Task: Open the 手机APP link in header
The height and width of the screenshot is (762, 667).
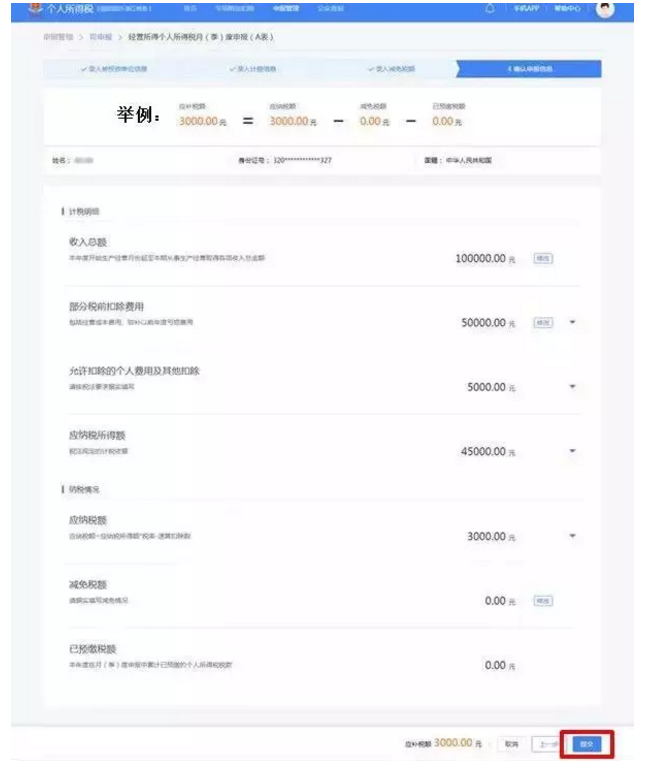Action: pyautogui.click(x=527, y=8)
